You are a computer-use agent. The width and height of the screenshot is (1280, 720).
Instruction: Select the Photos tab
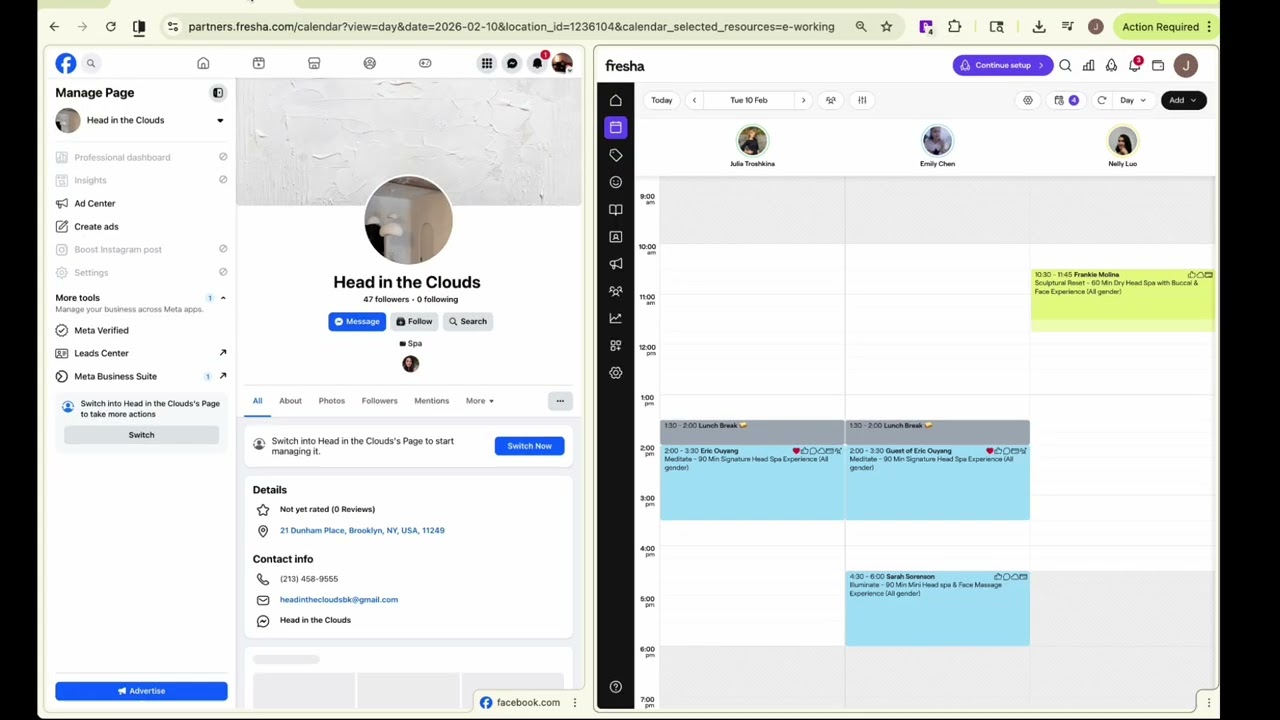pyautogui.click(x=332, y=401)
